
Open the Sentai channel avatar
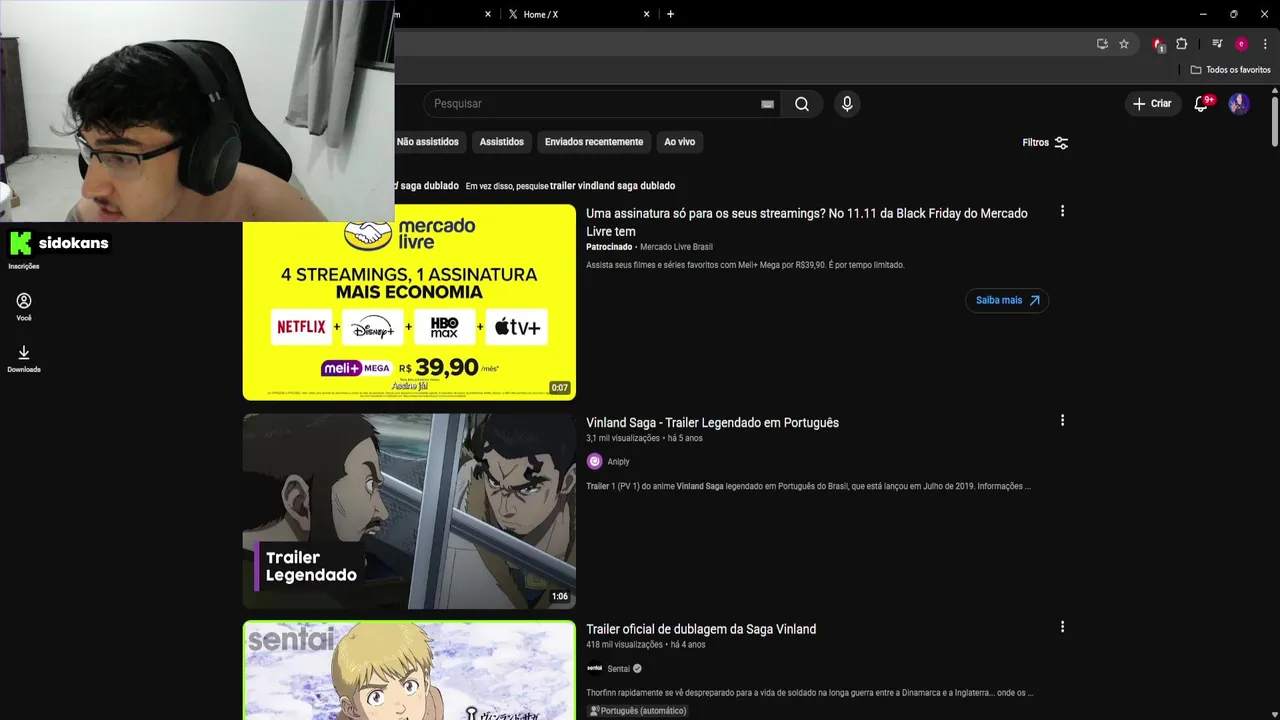(595, 668)
